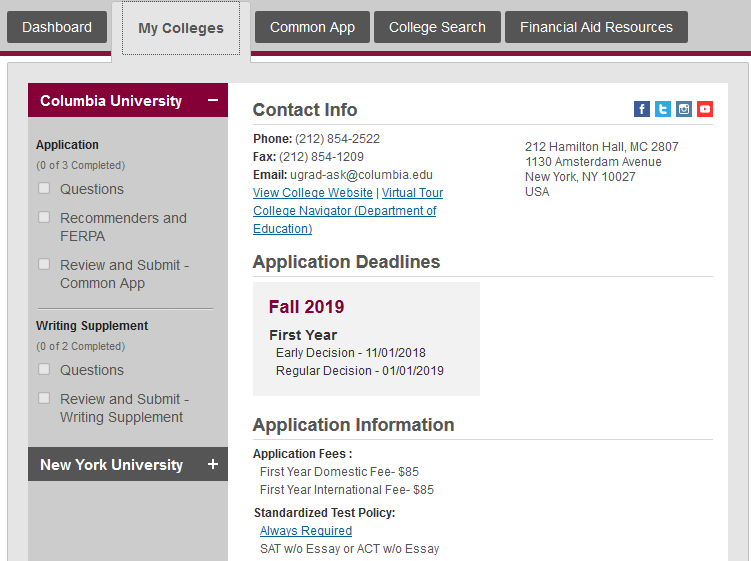Check the Application Questions checkbox
Screen dimensions: 751x561
pos(44,188)
